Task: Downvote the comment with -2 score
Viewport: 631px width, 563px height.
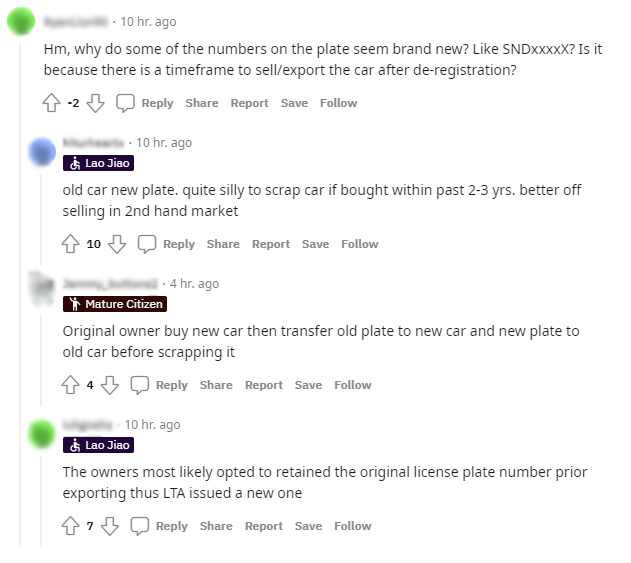Action: [x=96, y=103]
